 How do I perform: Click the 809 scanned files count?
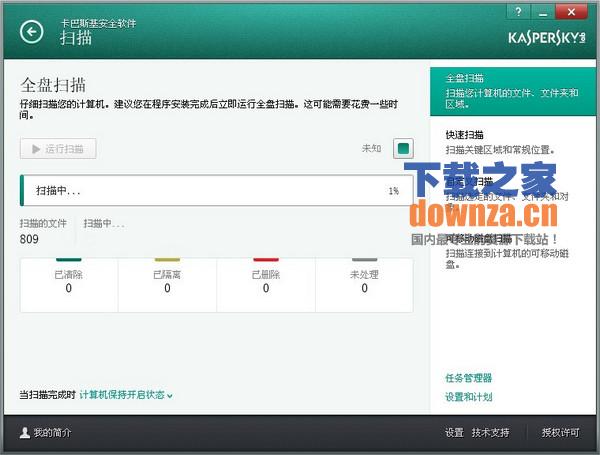click(29, 239)
